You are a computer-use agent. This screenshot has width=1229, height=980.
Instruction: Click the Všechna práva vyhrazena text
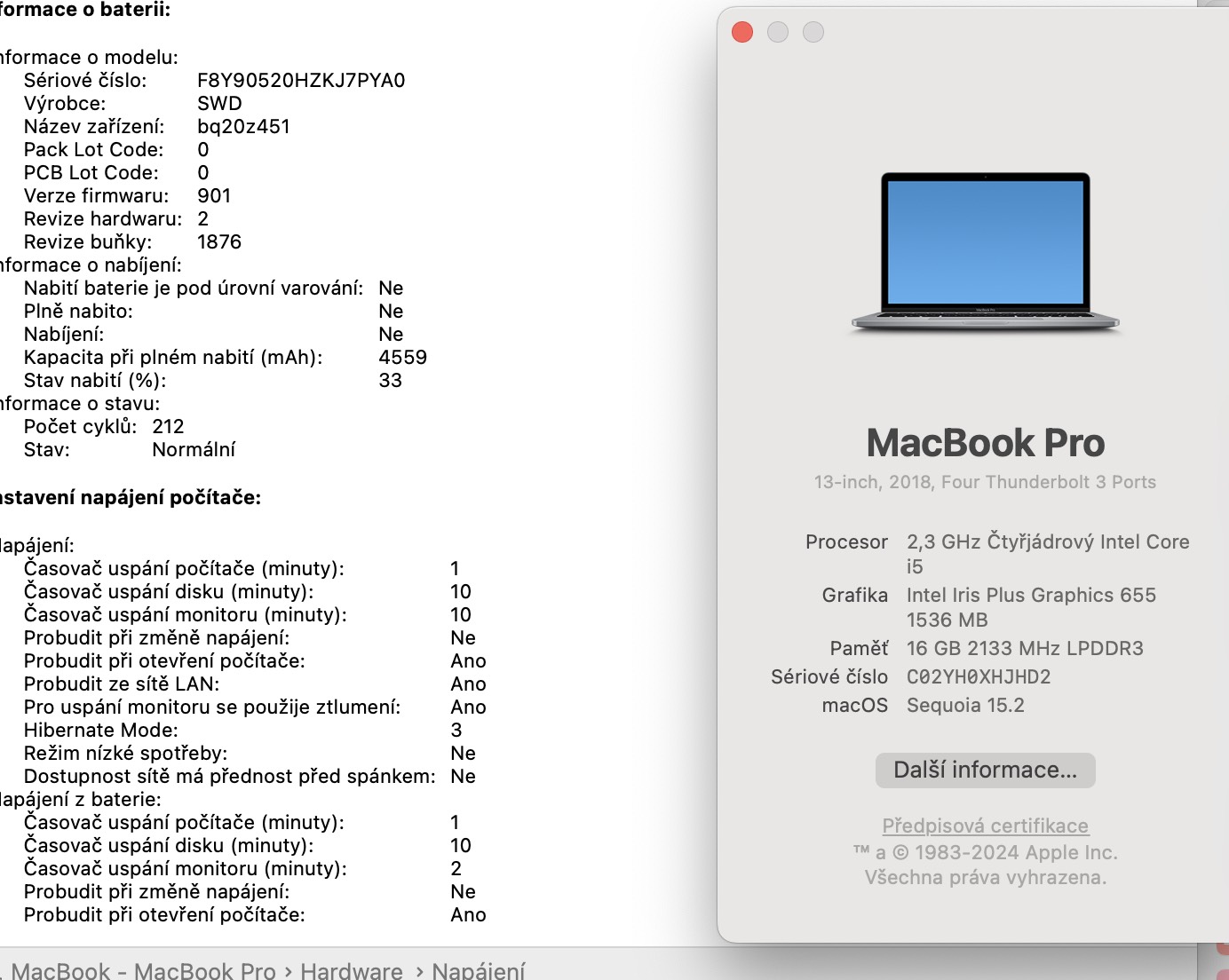[986, 877]
